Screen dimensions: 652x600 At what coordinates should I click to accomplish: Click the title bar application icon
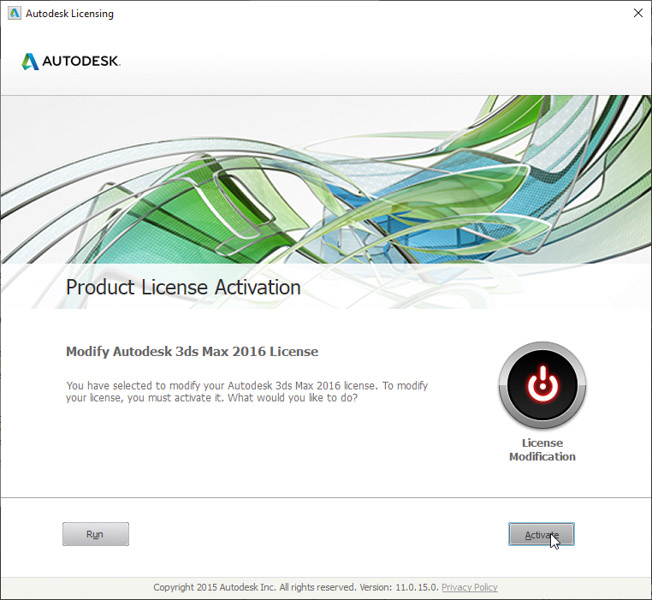pos(13,14)
